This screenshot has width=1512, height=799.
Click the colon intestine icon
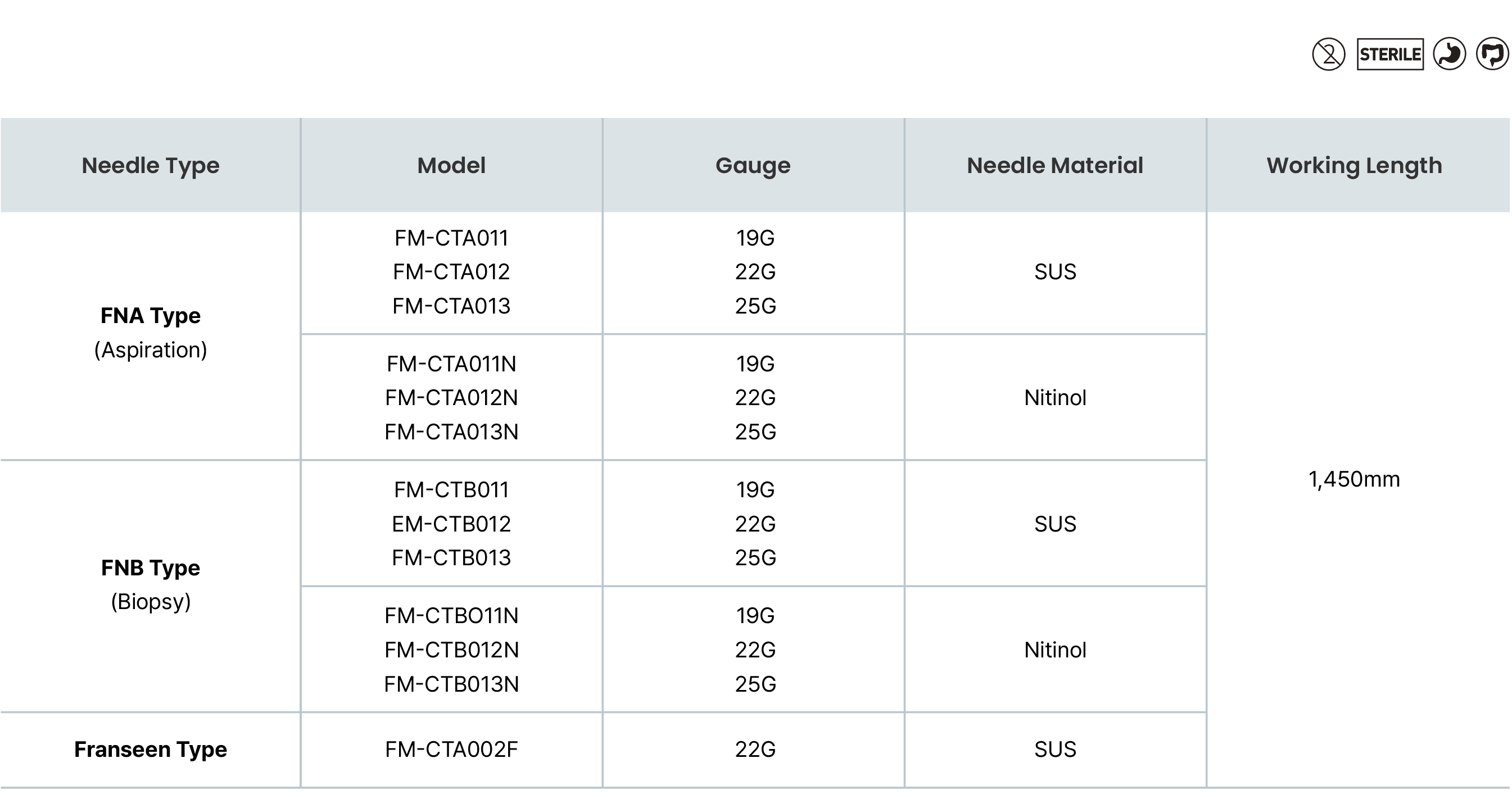pos(1492,55)
